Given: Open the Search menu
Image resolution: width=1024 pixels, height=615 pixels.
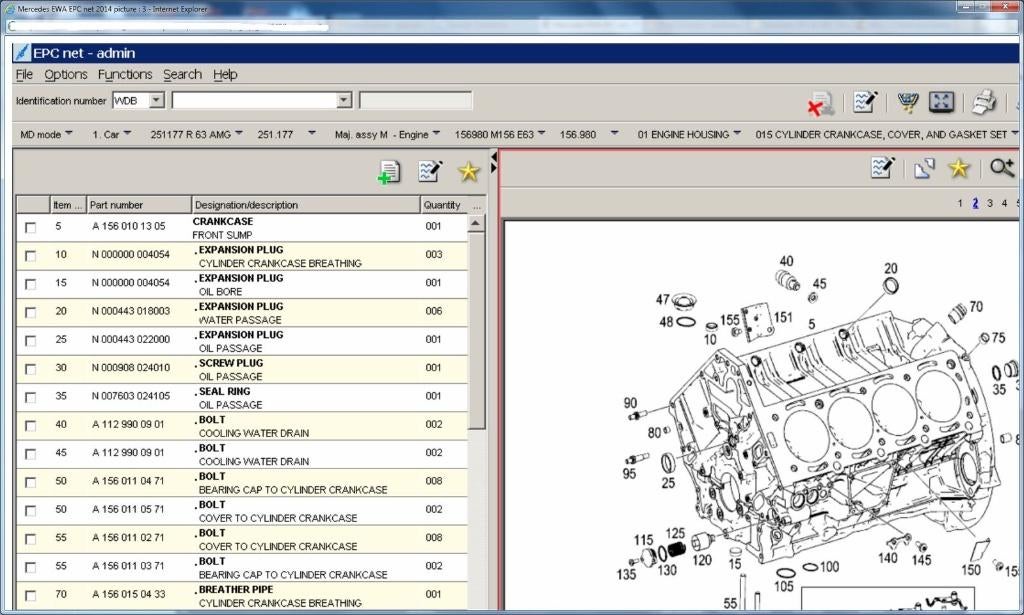Looking at the screenshot, I should tap(182, 74).
